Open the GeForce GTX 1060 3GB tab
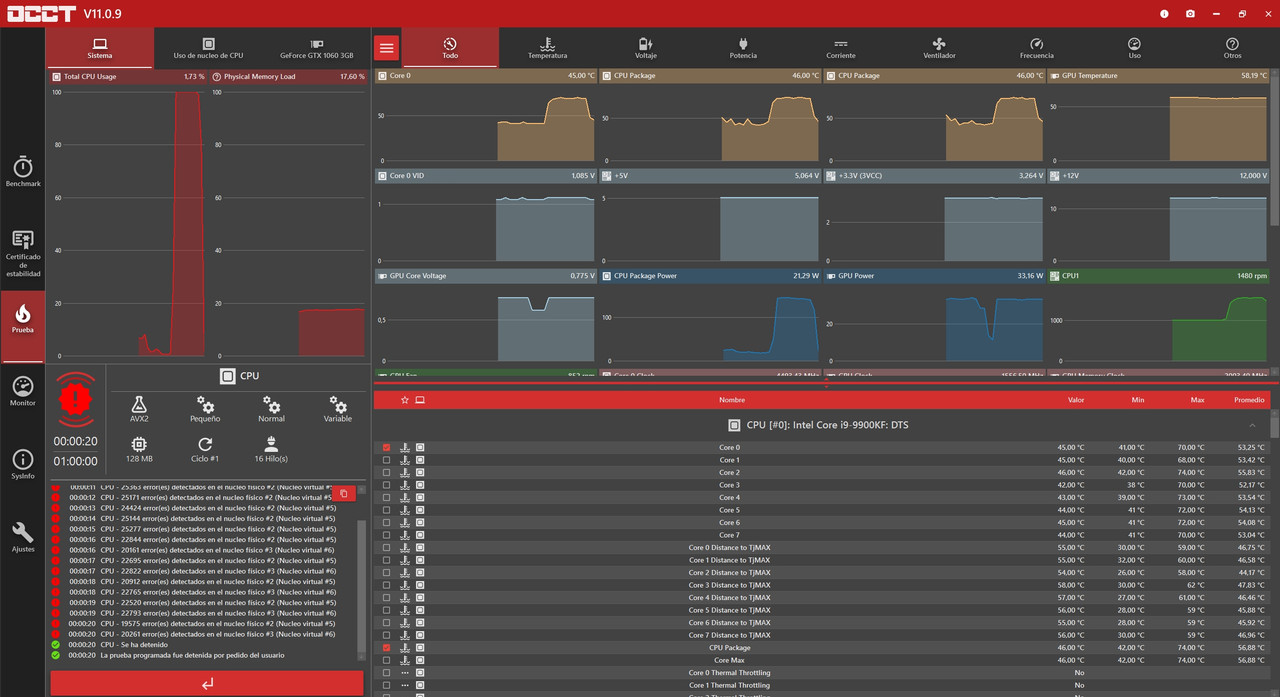1280x697 pixels. (316, 48)
